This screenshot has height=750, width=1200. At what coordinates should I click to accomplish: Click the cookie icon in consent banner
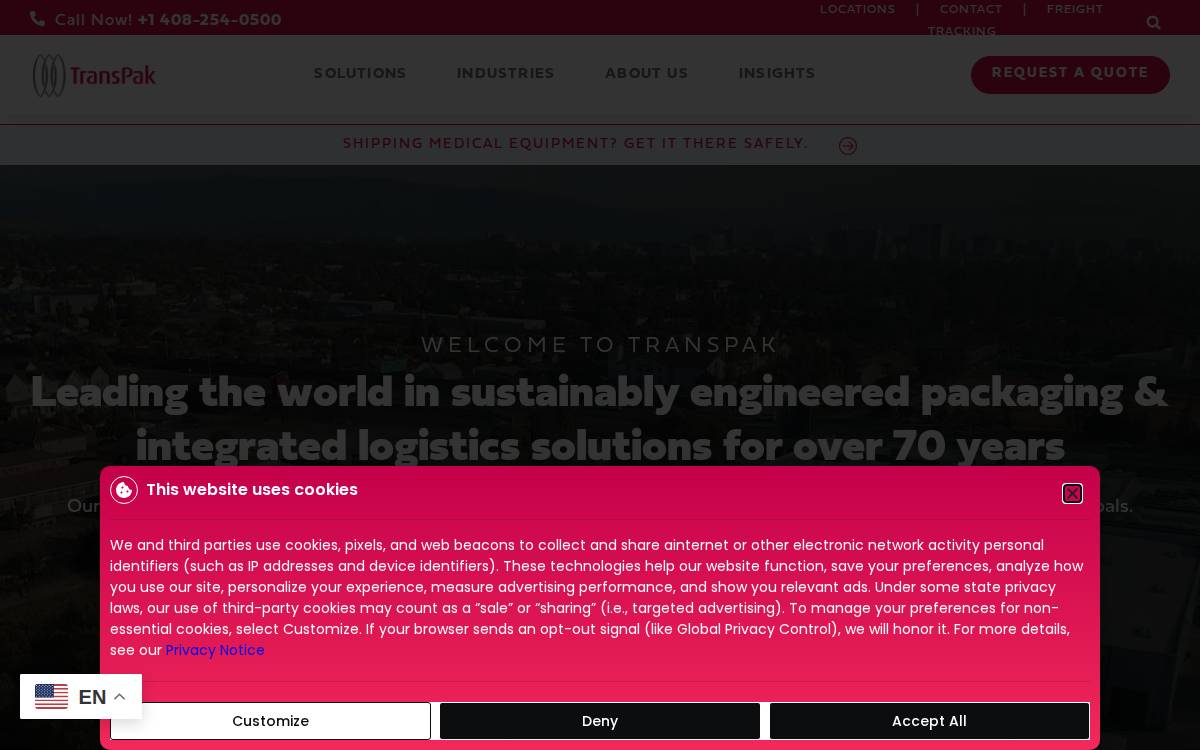click(x=124, y=490)
